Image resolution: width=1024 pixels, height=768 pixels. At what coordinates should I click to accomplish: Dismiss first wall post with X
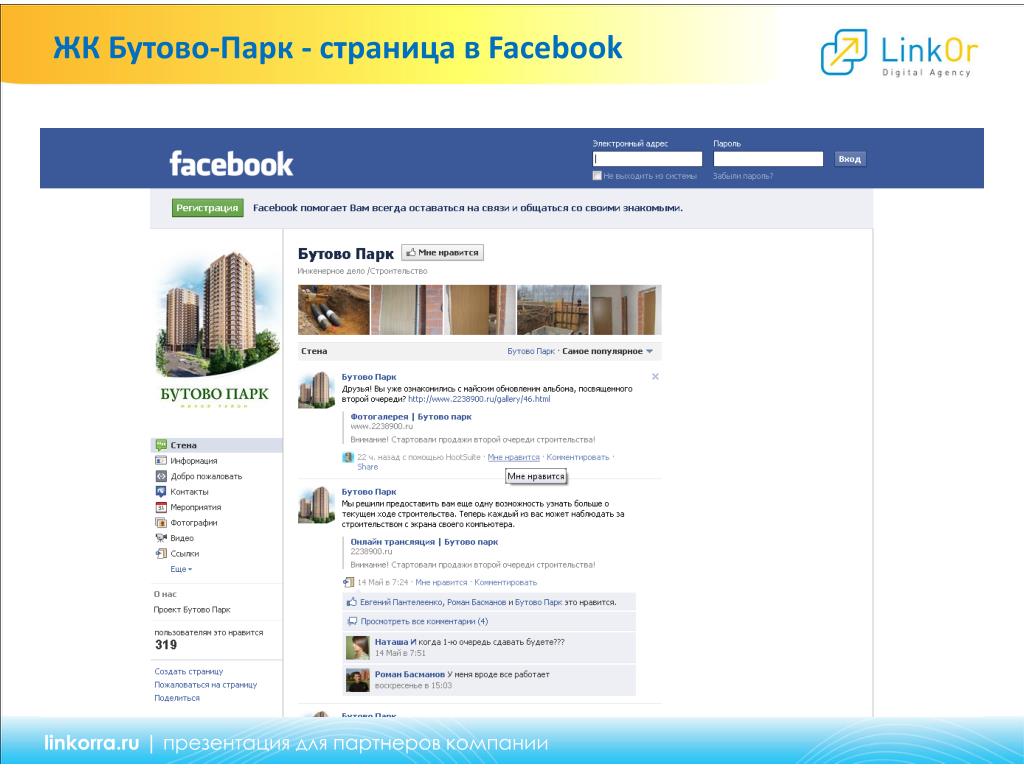click(x=655, y=377)
